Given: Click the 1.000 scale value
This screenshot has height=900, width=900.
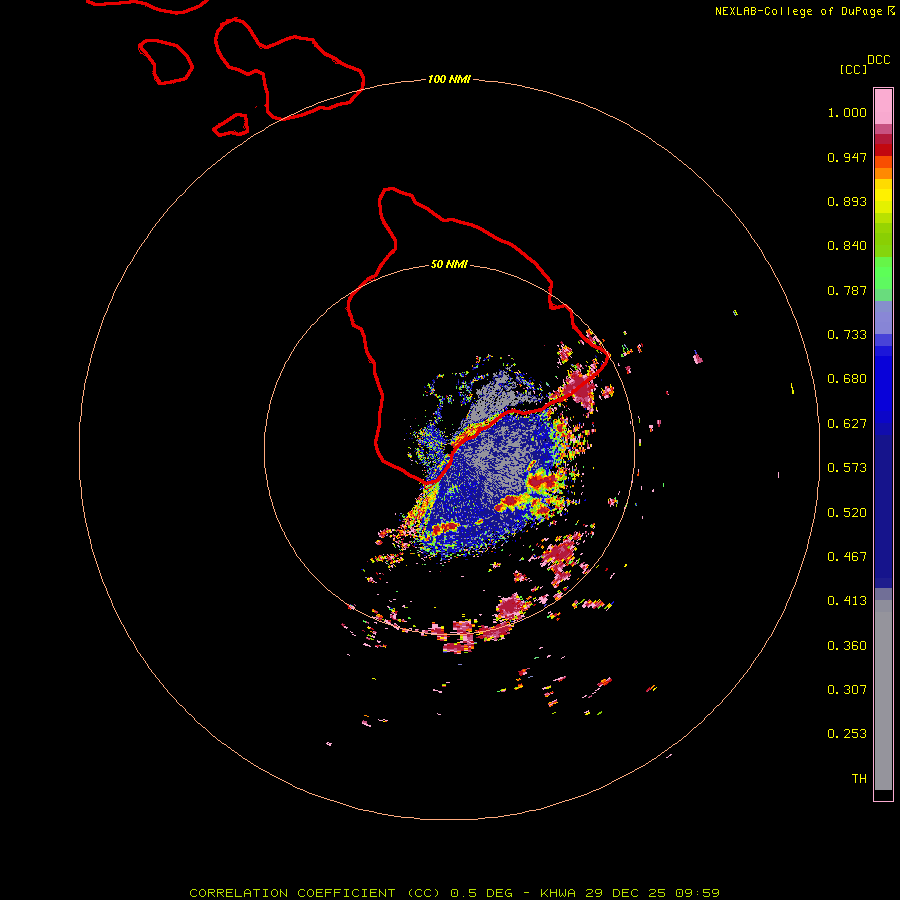Looking at the screenshot, I should pyautogui.click(x=847, y=112).
